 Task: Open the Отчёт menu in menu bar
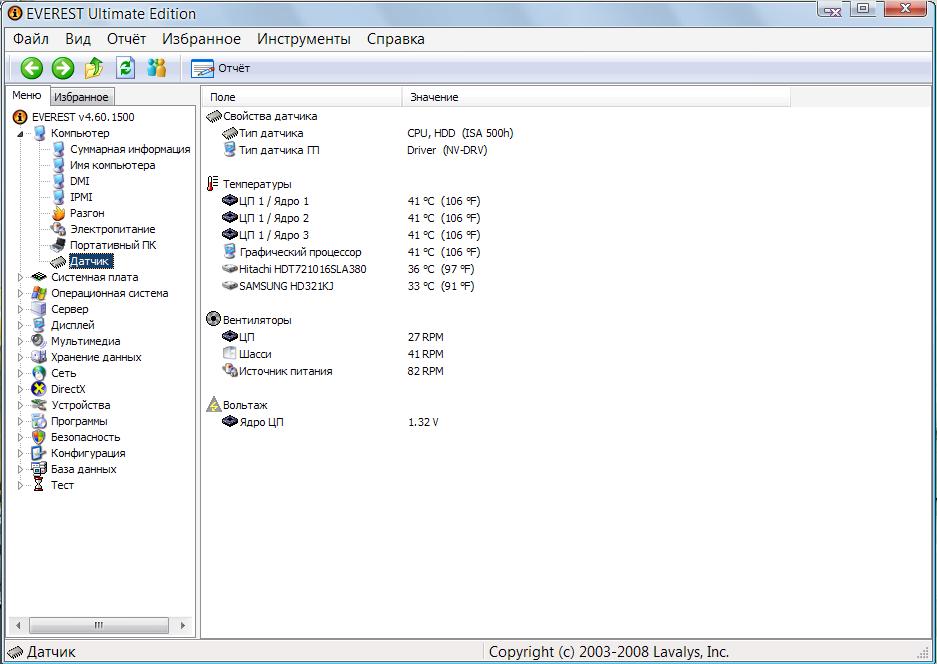click(126, 39)
